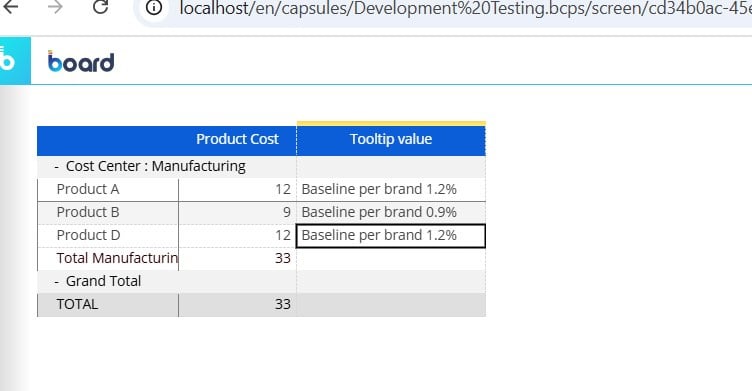Open the site information icon in the address bar
752x391 pixels.
154,8
